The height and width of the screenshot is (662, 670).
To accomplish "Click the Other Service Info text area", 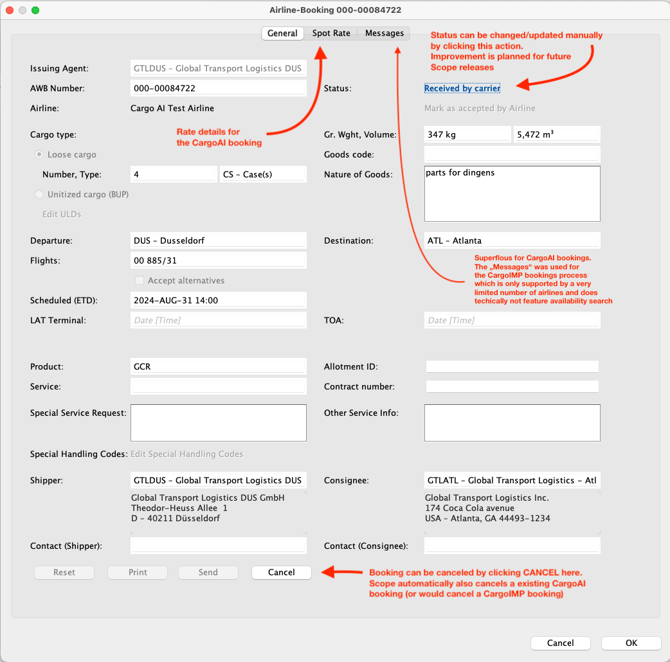I will (512, 423).
